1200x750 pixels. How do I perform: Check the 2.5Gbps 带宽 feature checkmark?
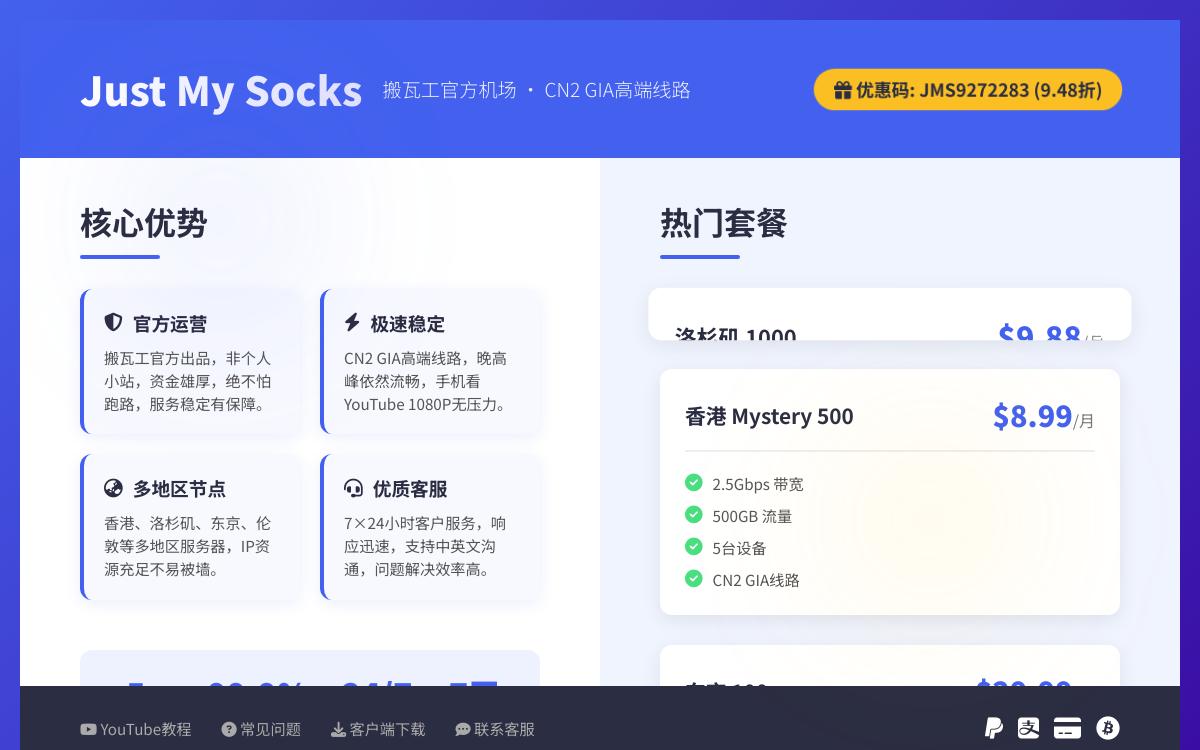tap(694, 483)
